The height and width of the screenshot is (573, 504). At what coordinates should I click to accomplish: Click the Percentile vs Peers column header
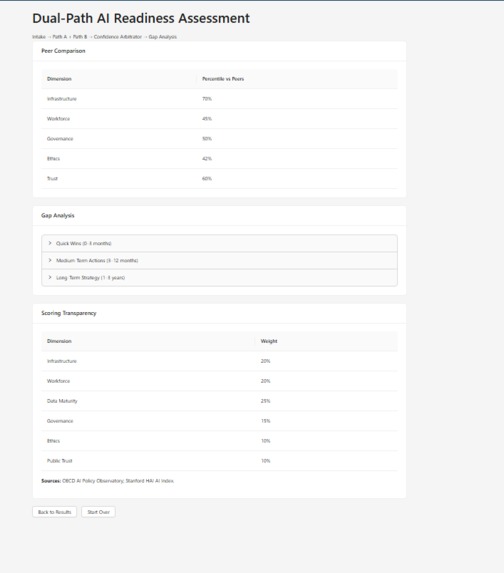pyautogui.click(x=223, y=79)
